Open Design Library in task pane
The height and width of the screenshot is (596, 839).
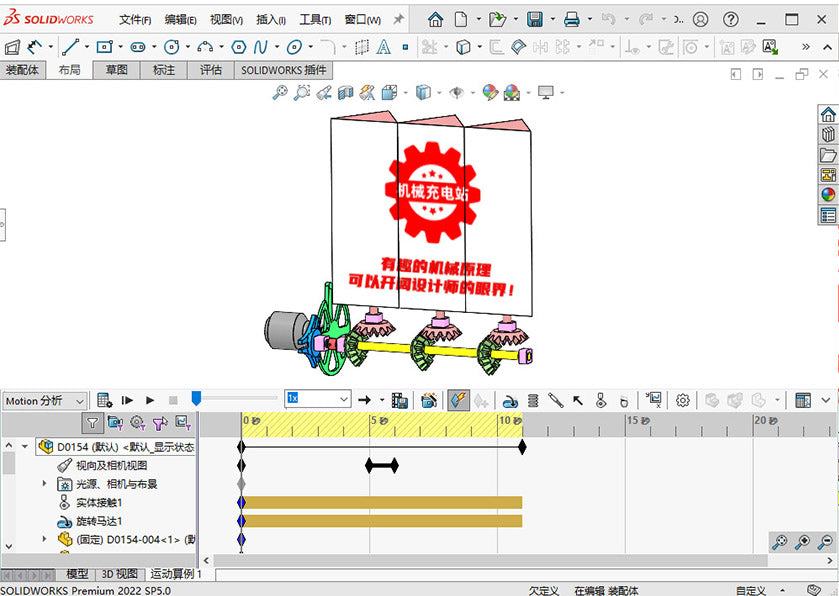pos(828,134)
